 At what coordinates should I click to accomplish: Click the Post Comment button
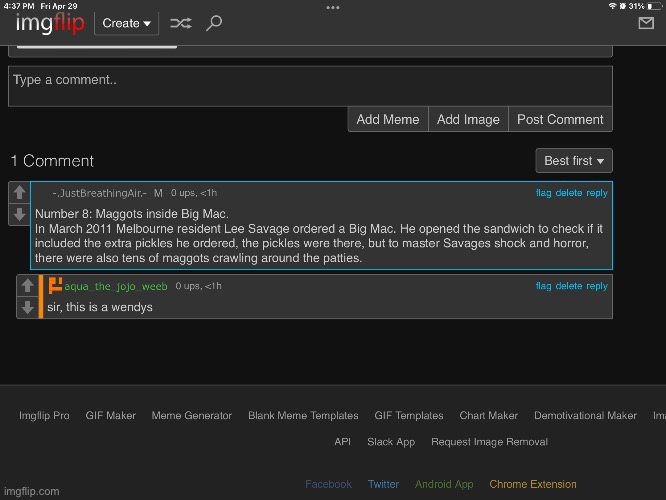pyautogui.click(x=560, y=119)
